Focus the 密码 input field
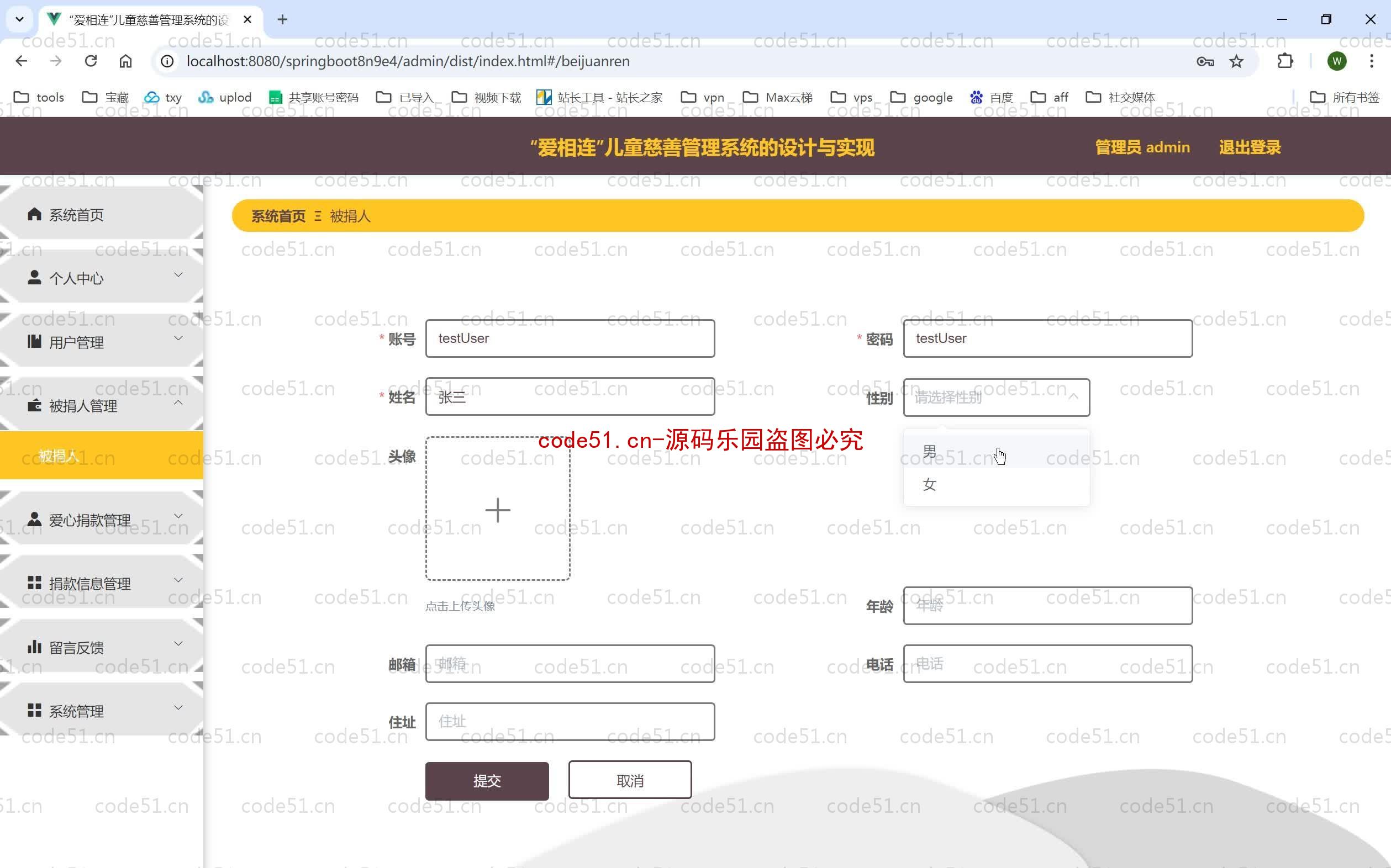 point(1047,338)
